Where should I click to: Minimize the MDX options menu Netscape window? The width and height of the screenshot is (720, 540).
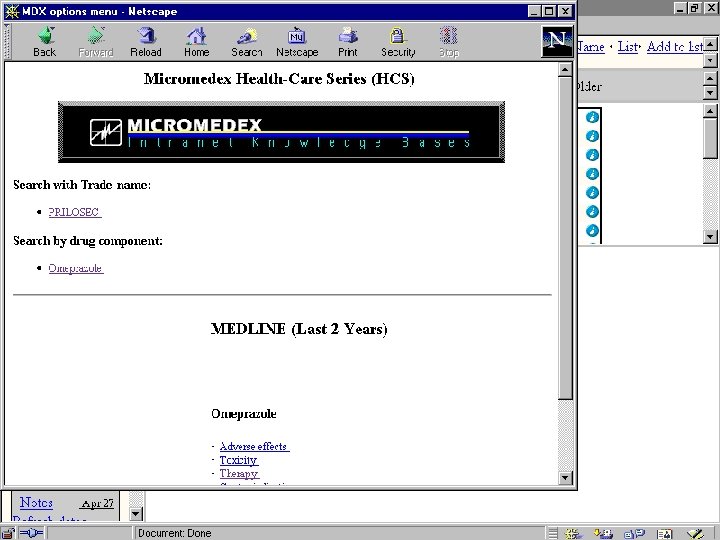point(534,11)
